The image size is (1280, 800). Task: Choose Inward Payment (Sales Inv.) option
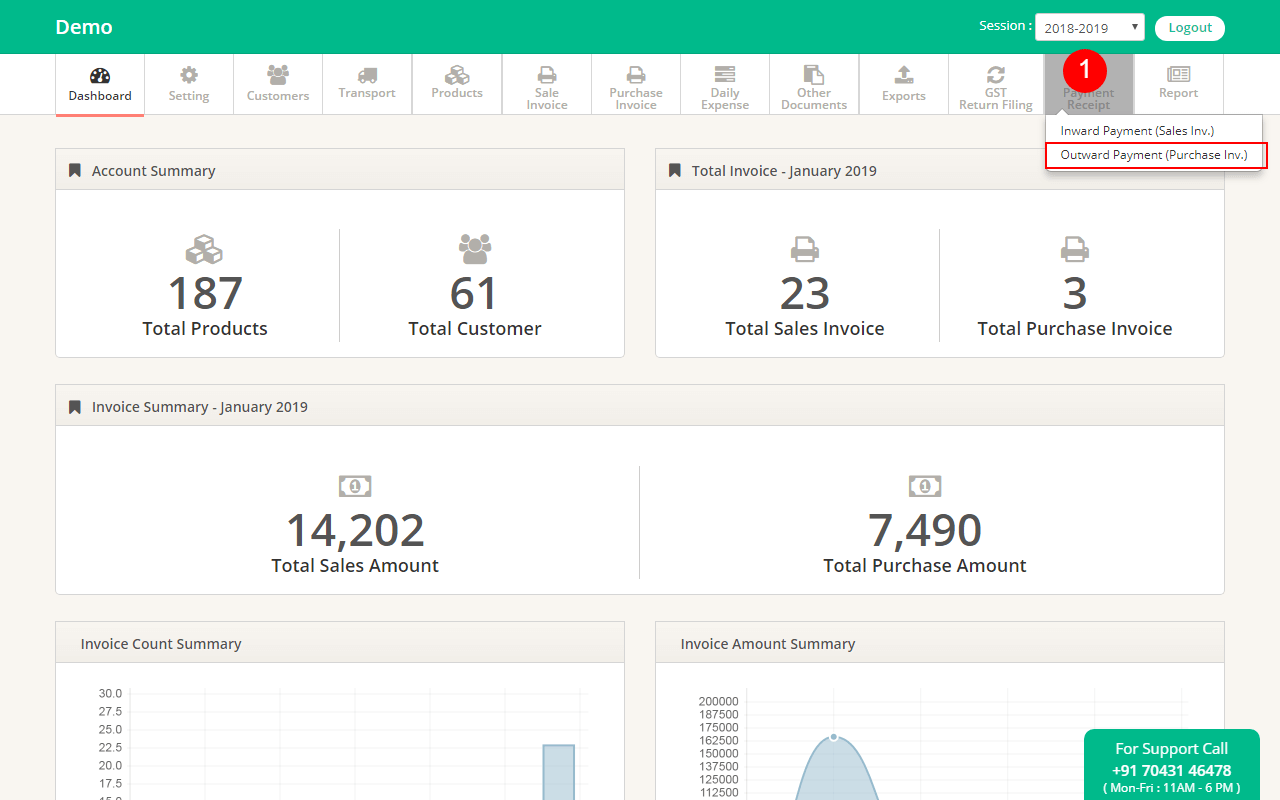click(1137, 131)
